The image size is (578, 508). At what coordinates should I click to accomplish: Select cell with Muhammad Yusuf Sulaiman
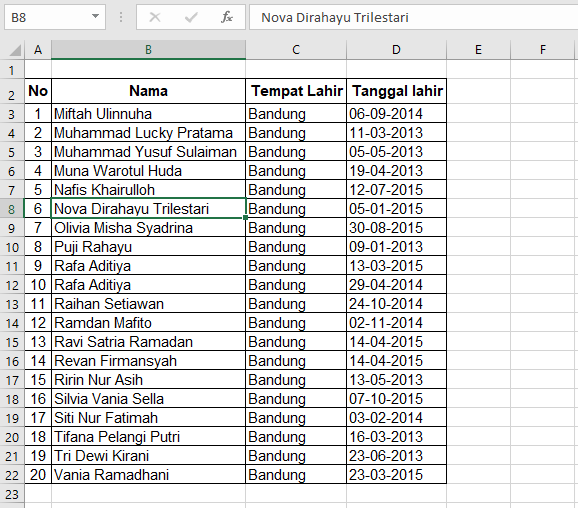click(x=148, y=152)
